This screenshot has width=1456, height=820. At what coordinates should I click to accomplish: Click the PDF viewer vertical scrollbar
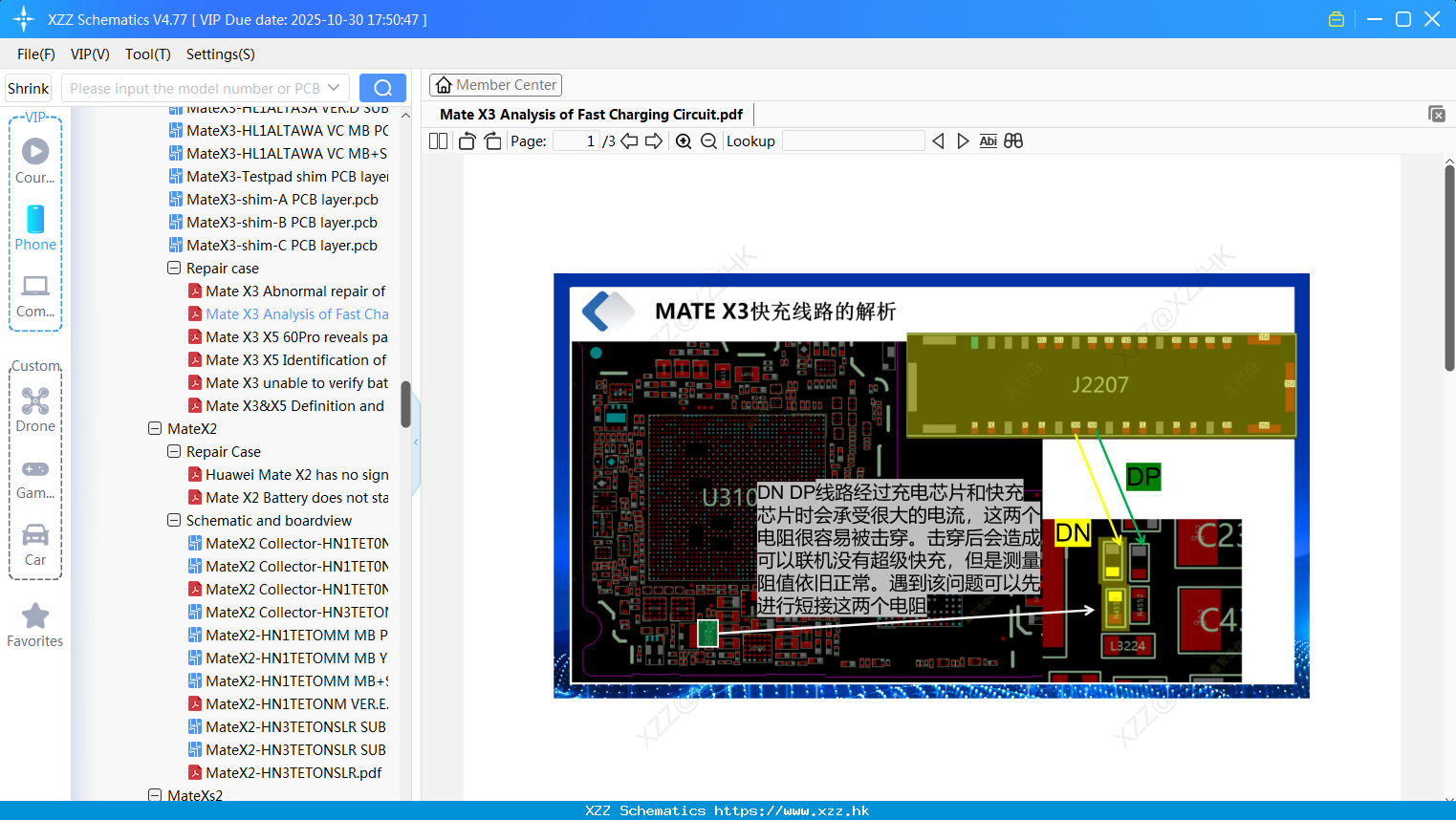[x=1449, y=268]
